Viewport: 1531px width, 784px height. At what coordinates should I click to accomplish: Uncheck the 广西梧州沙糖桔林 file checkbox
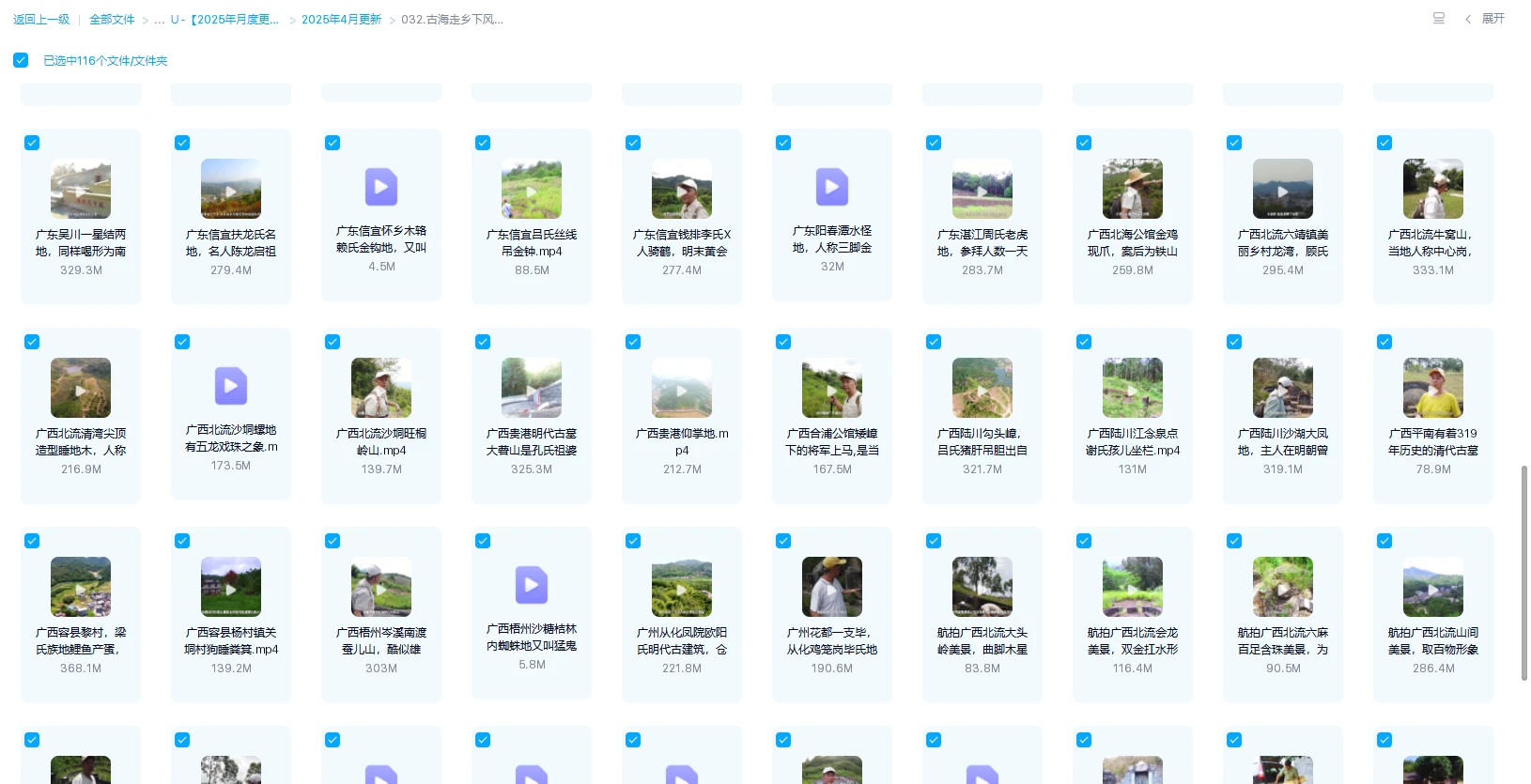[x=483, y=541]
